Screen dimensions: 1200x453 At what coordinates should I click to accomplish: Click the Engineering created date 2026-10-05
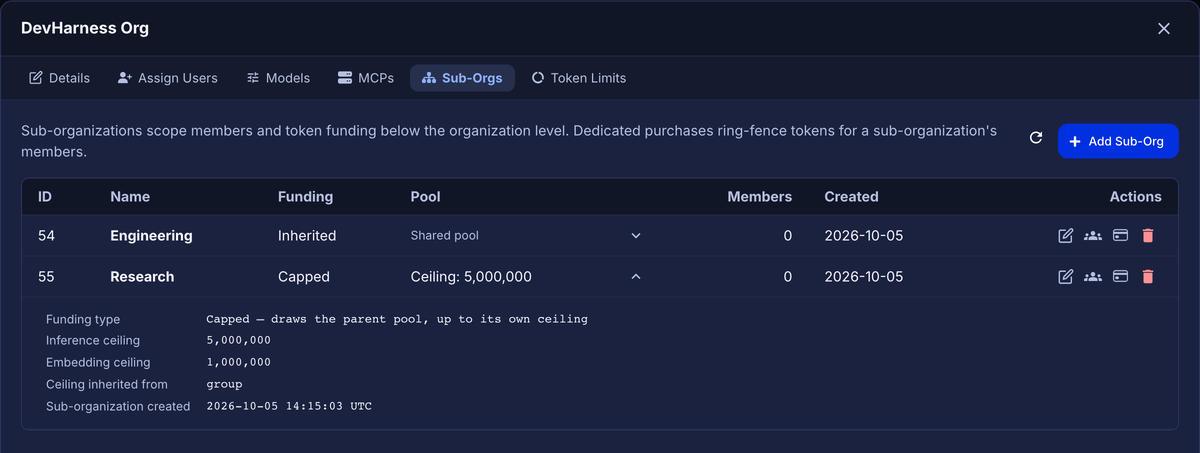point(863,236)
